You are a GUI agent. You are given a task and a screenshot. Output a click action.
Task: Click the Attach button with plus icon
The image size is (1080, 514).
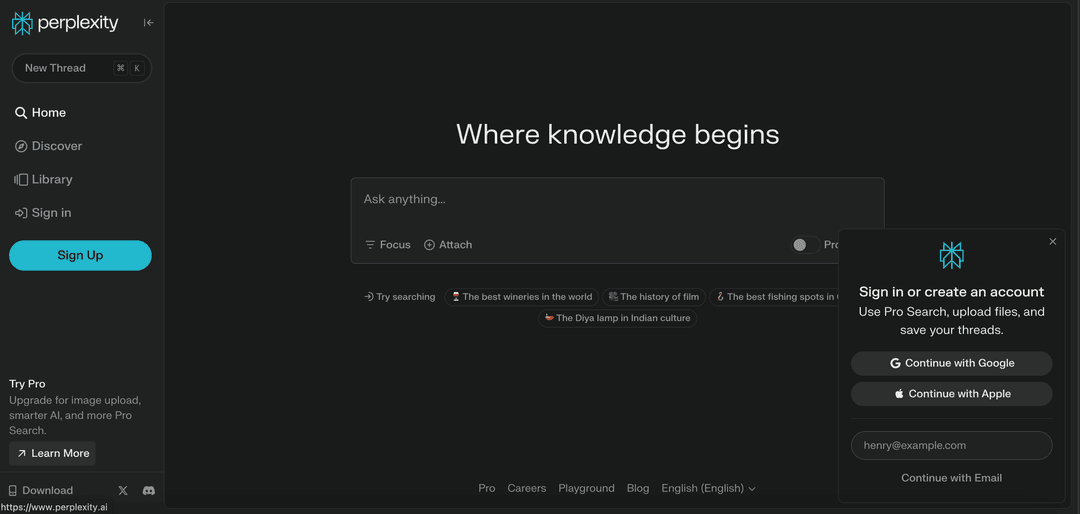(448, 245)
